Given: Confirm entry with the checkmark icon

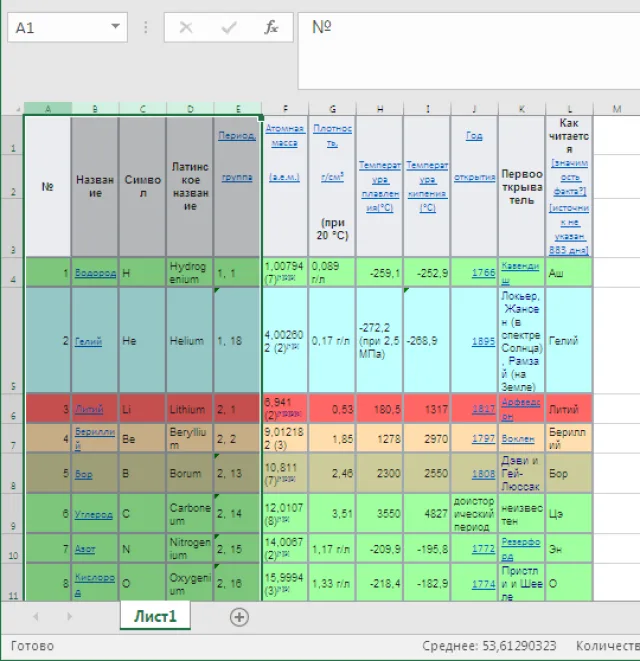Looking at the screenshot, I should pos(229,27).
